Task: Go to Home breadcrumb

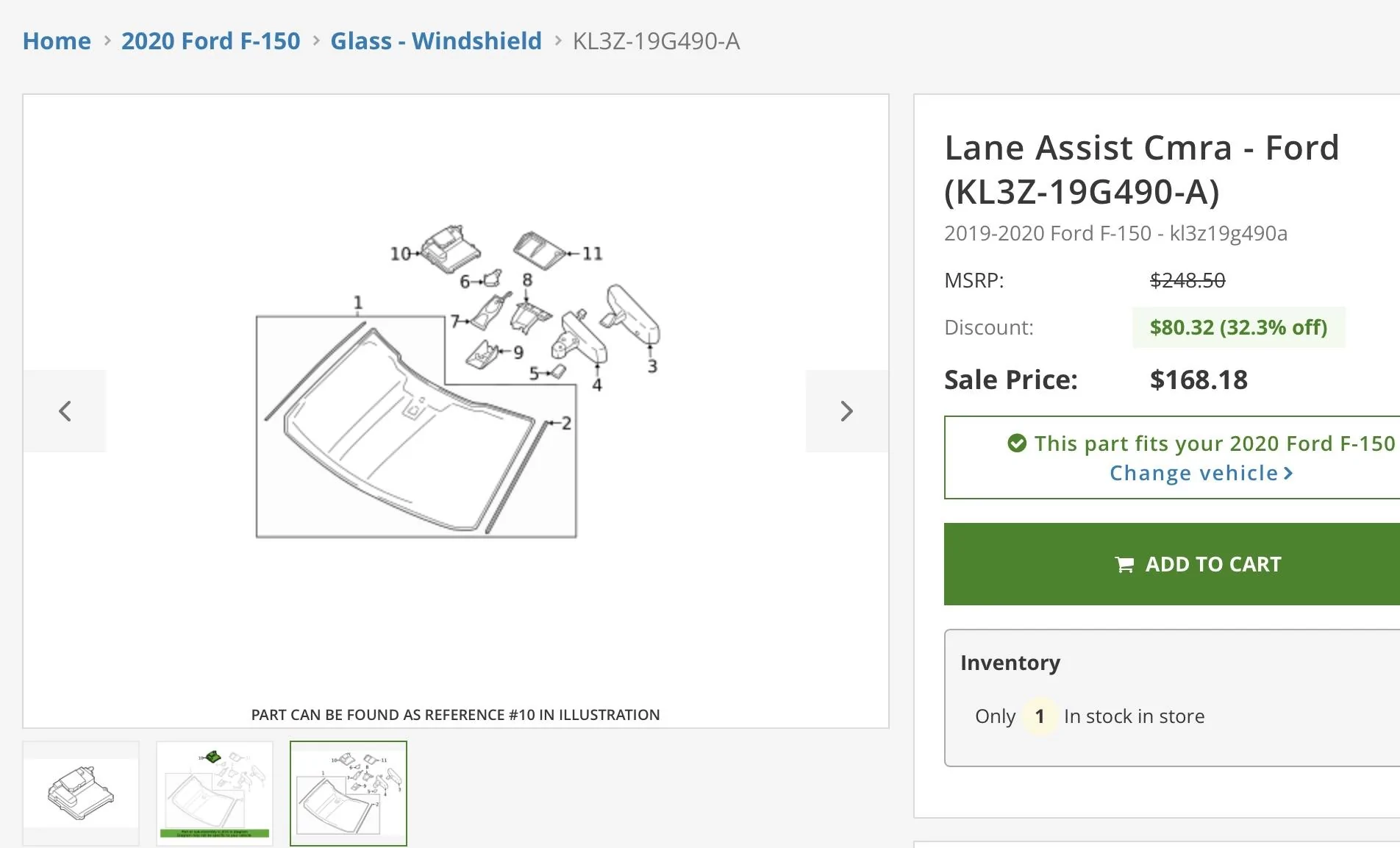Action: [x=57, y=41]
